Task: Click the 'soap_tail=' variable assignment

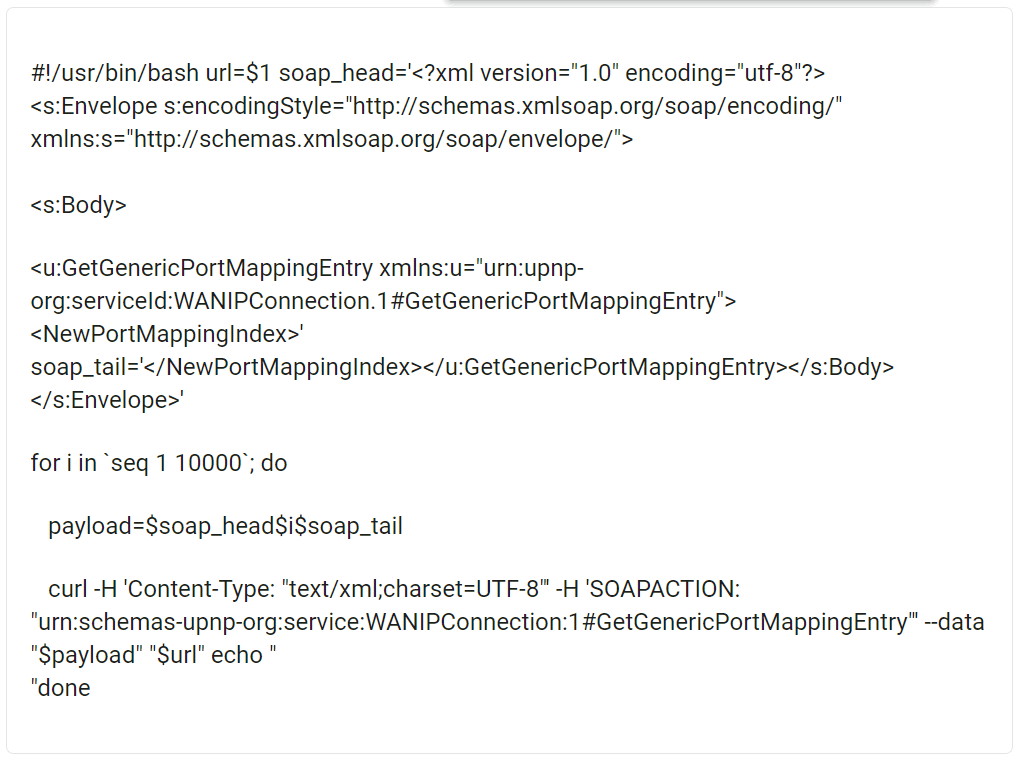Action: point(85,367)
